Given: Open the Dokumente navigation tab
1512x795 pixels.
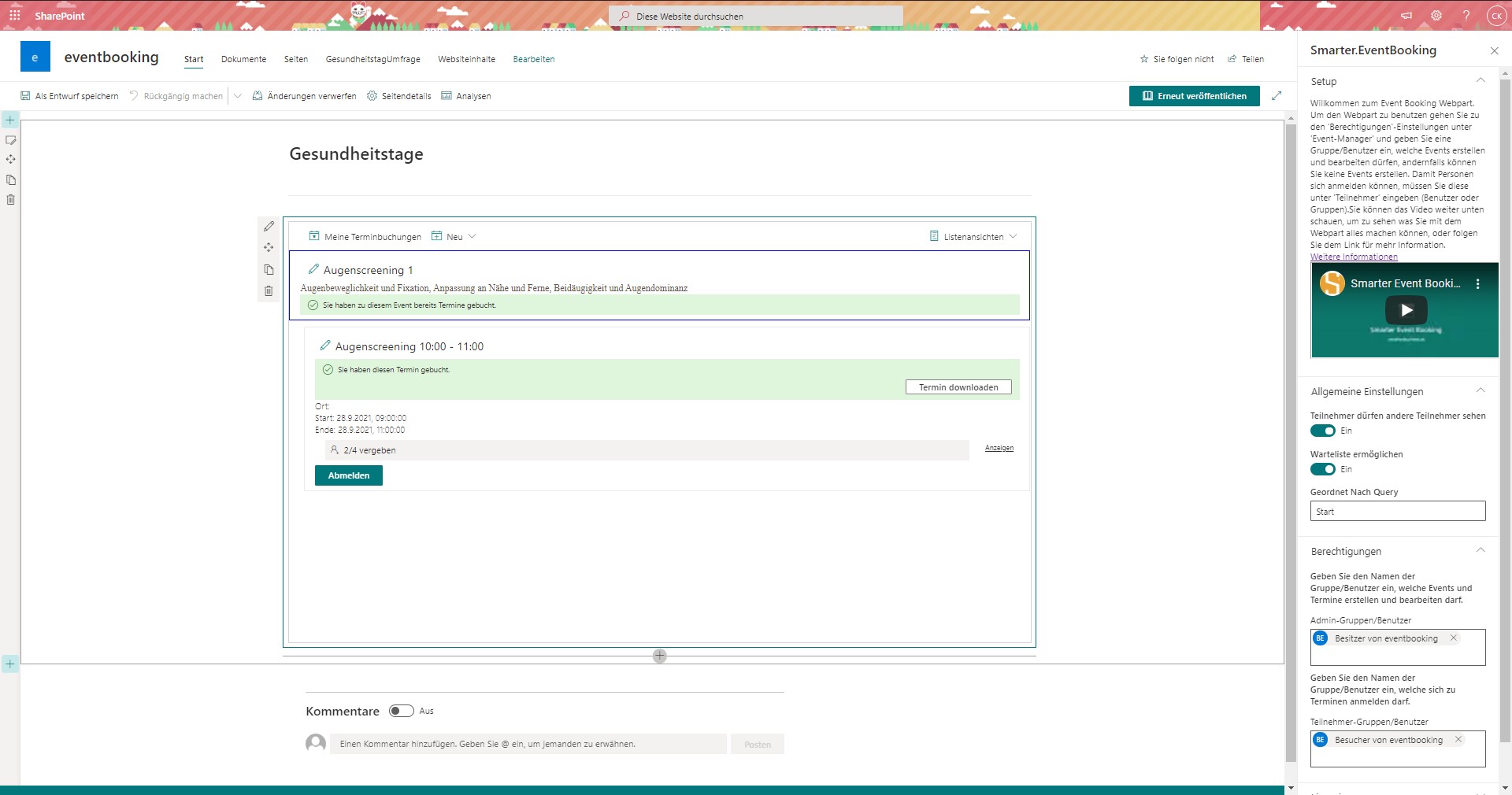Looking at the screenshot, I should [x=243, y=59].
